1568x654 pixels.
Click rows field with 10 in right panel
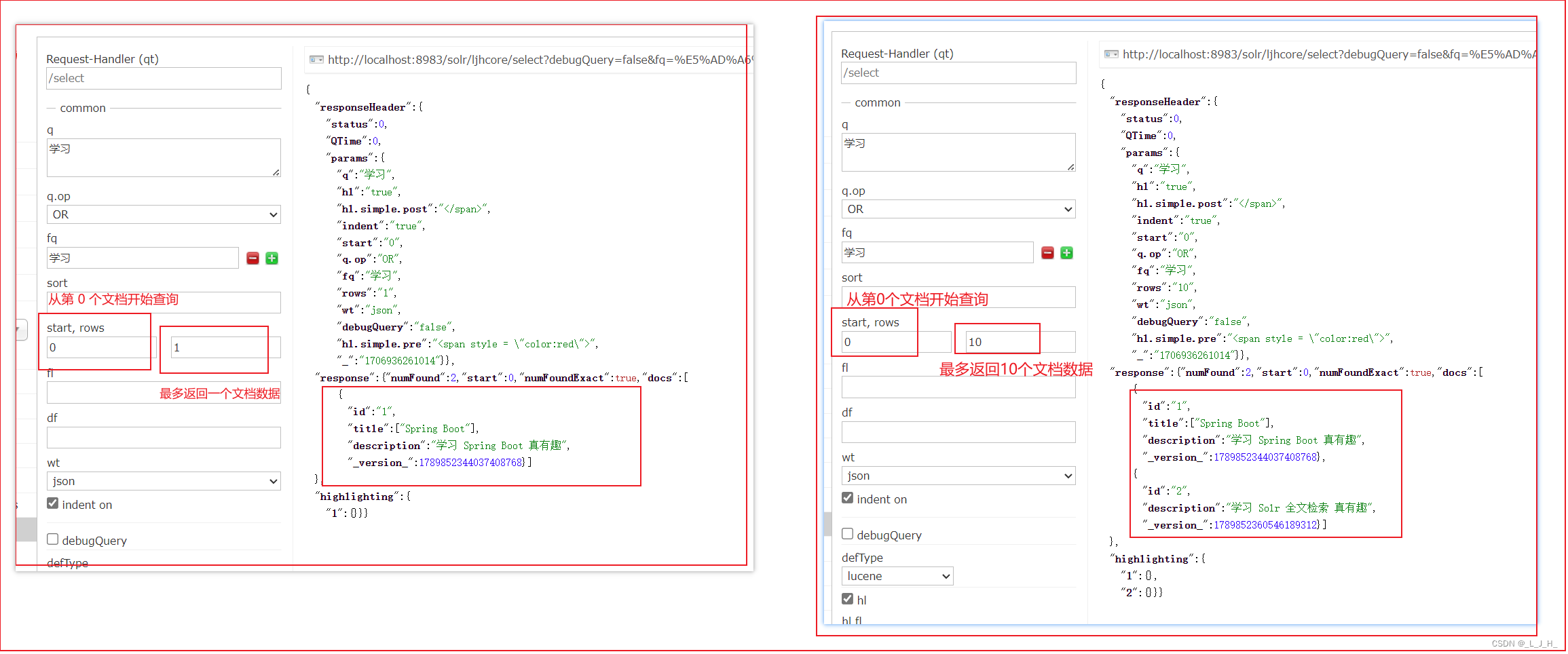pos(1021,343)
